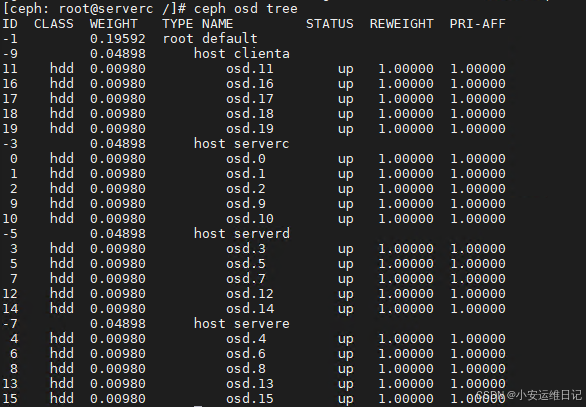Screen dimensions: 586x407
Task: Select the osd.11 name
Action: point(250,69)
